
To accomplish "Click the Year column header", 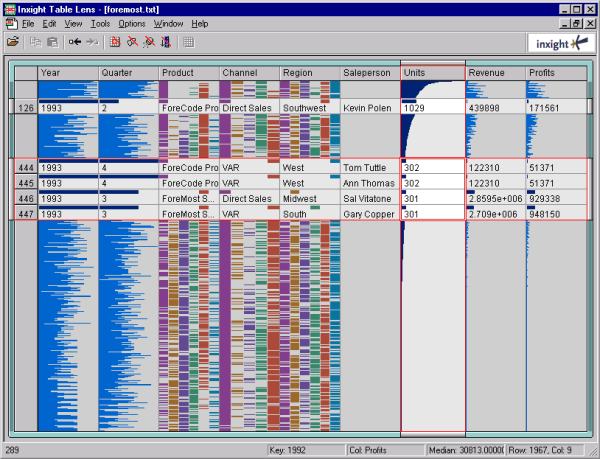I will point(68,73).
